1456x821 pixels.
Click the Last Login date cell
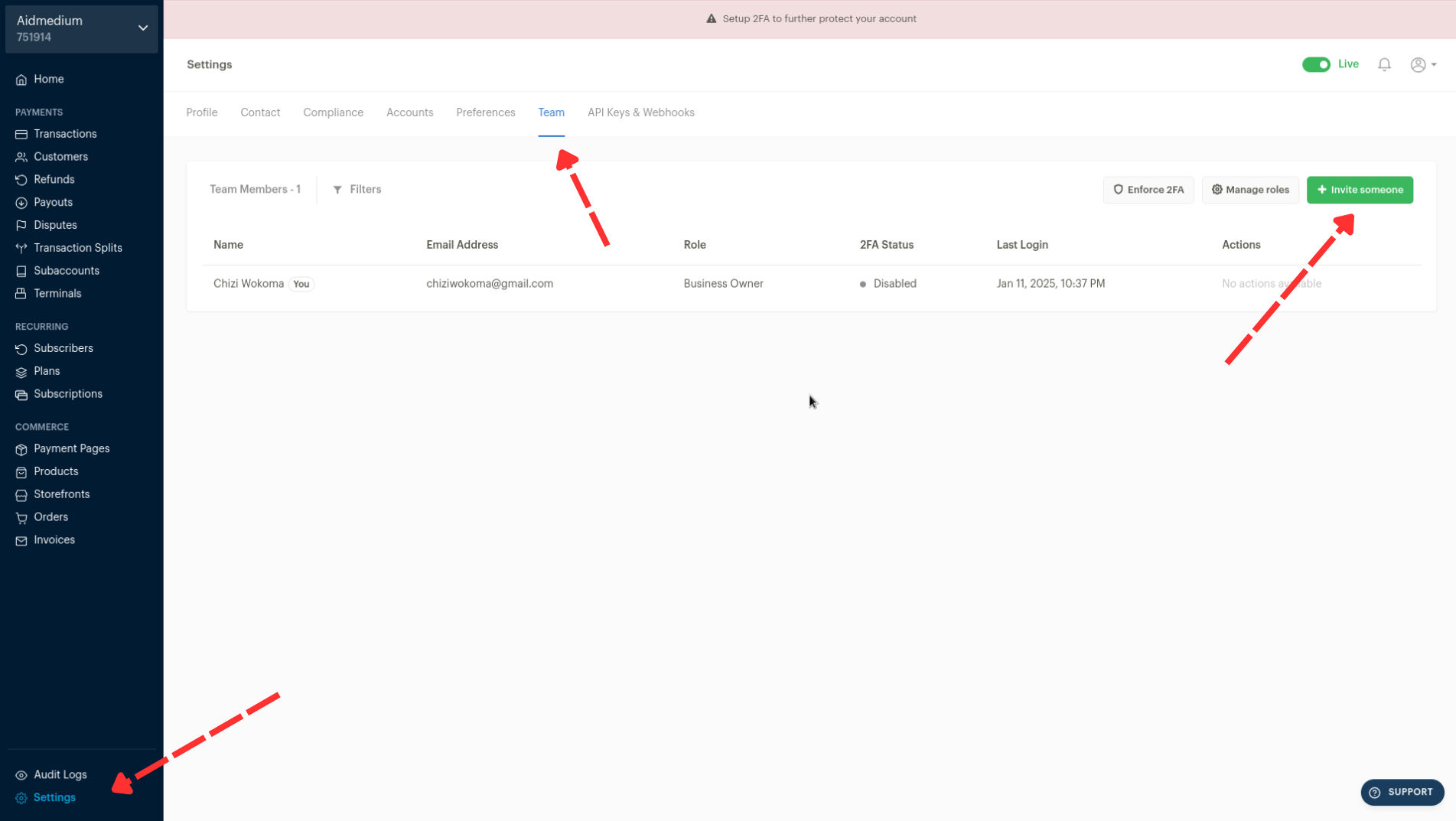[1050, 283]
